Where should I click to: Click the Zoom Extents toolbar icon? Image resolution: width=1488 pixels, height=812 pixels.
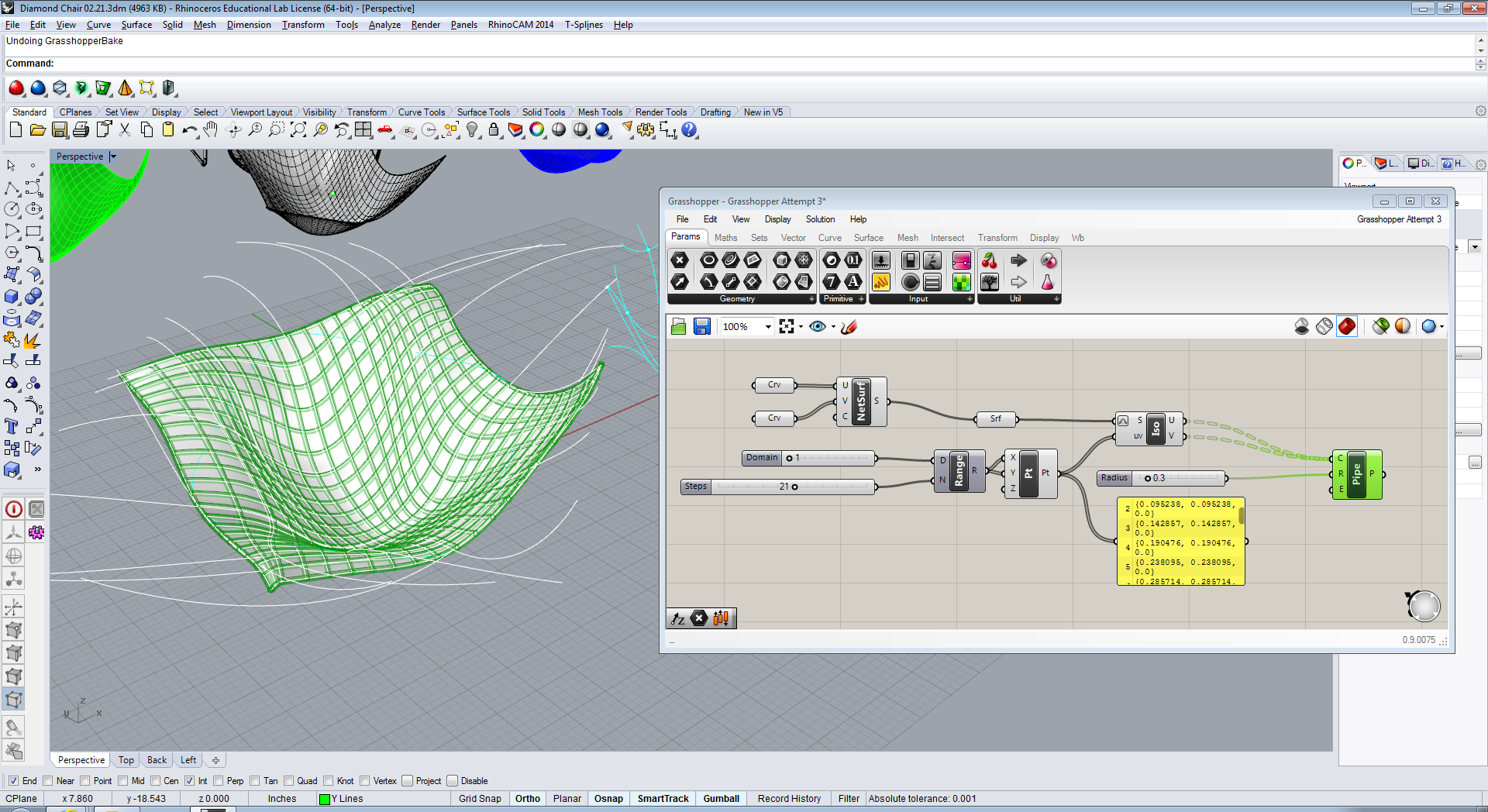[298, 130]
